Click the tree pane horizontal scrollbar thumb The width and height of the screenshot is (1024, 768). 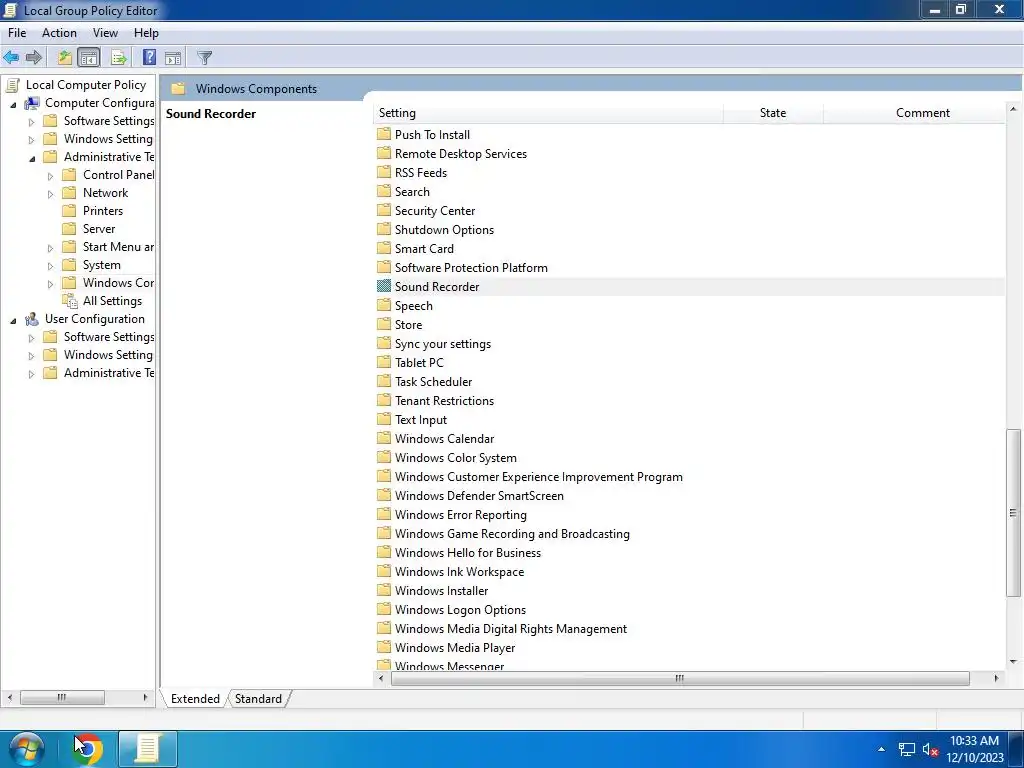[62, 697]
